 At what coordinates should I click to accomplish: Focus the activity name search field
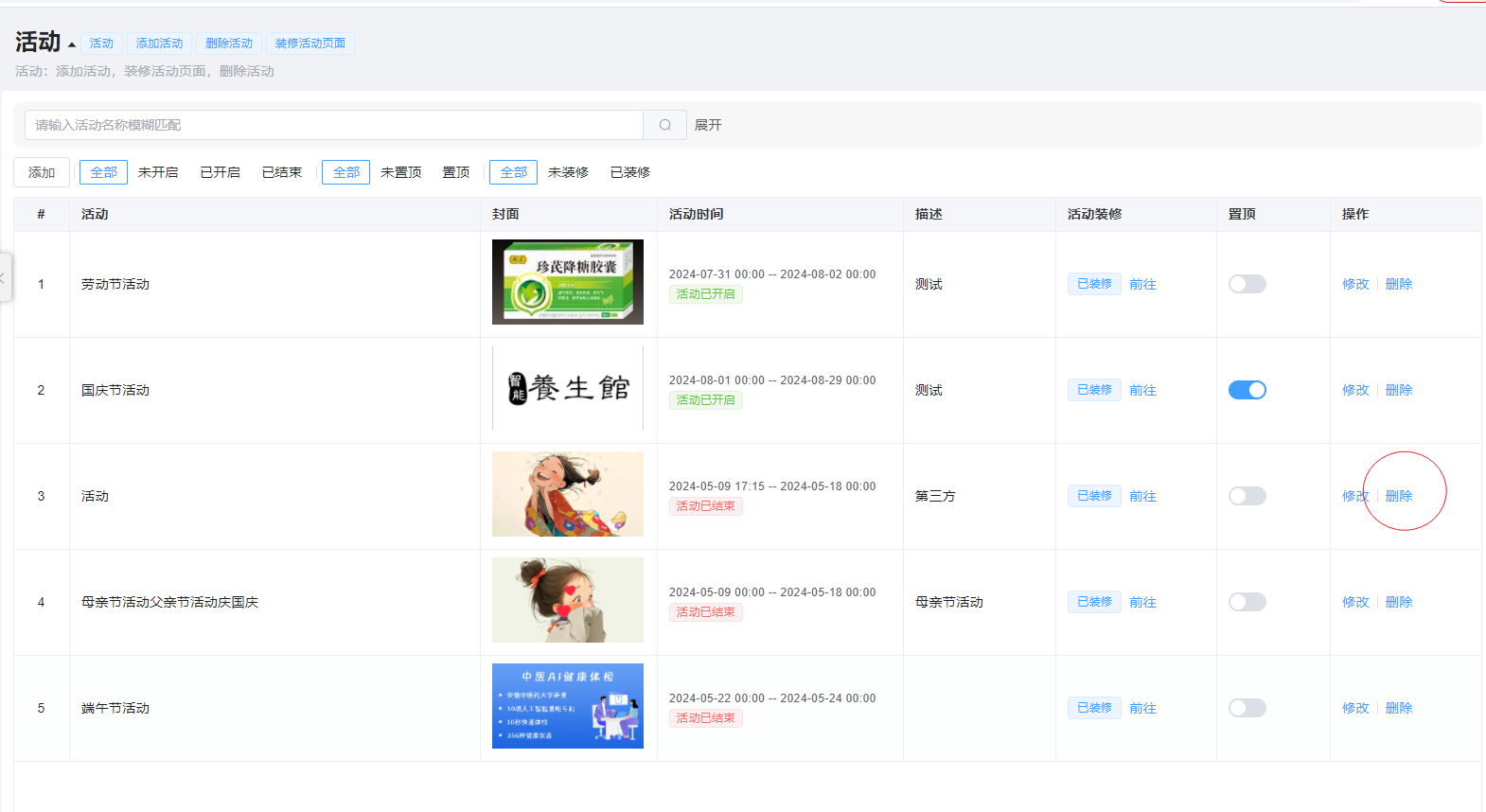334,125
